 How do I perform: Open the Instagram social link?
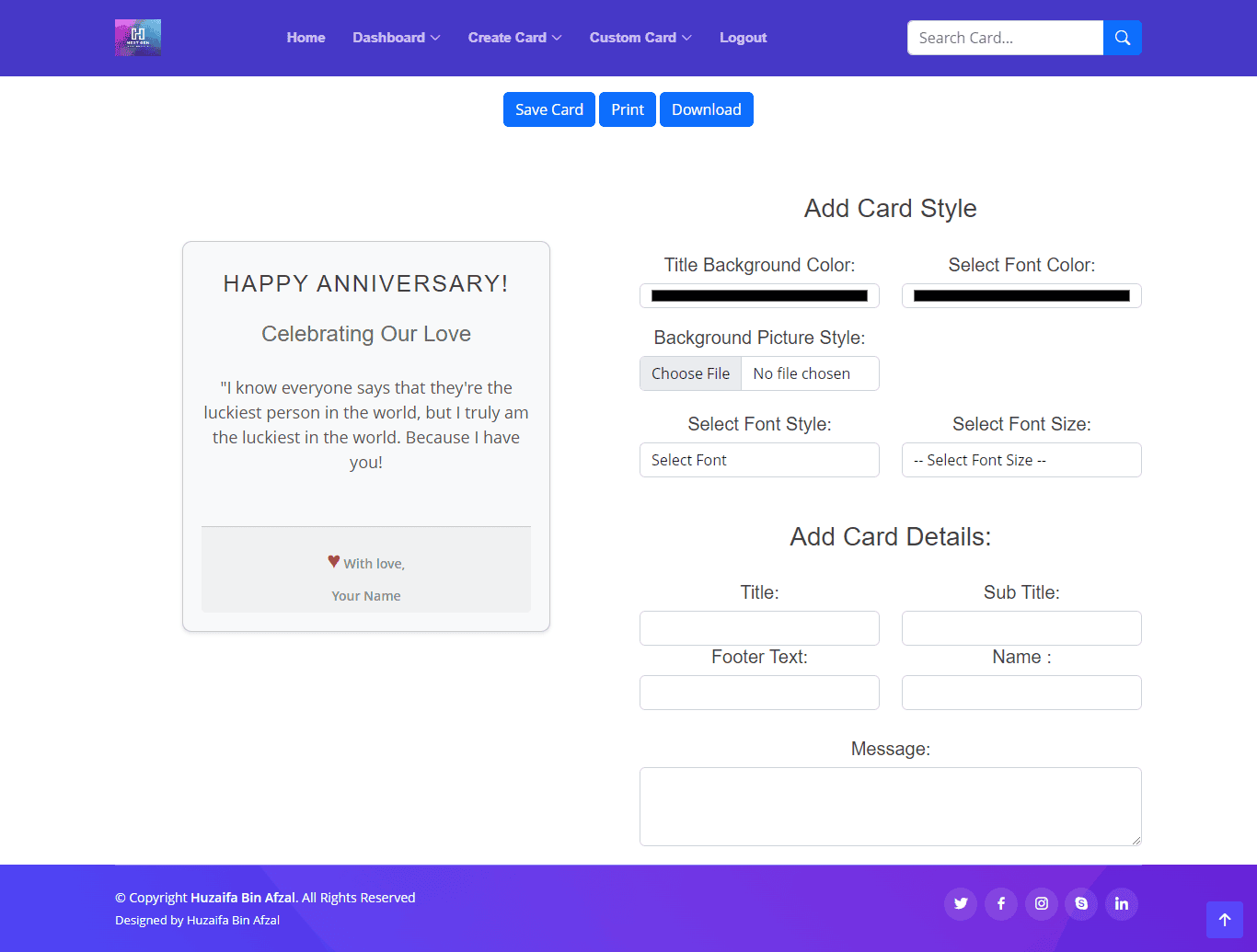click(x=1042, y=903)
